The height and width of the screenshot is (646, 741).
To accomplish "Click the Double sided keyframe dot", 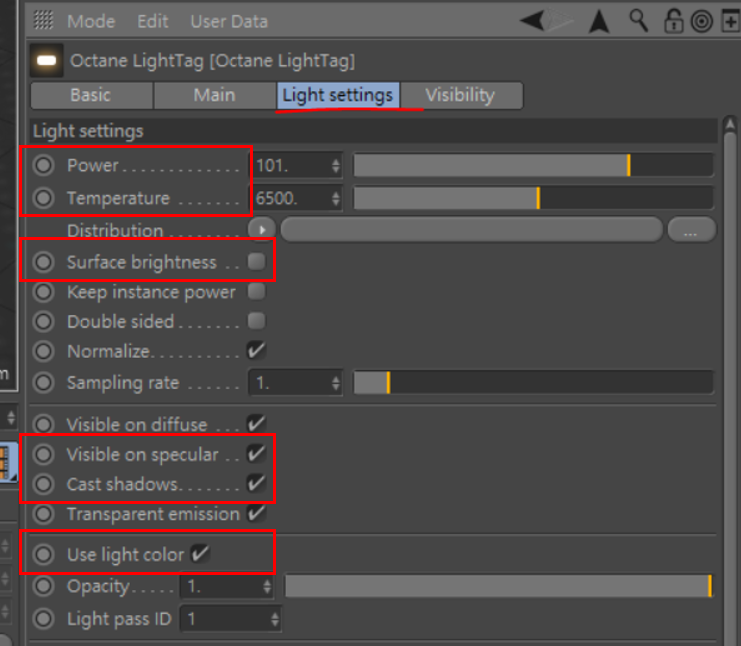I will [43, 321].
